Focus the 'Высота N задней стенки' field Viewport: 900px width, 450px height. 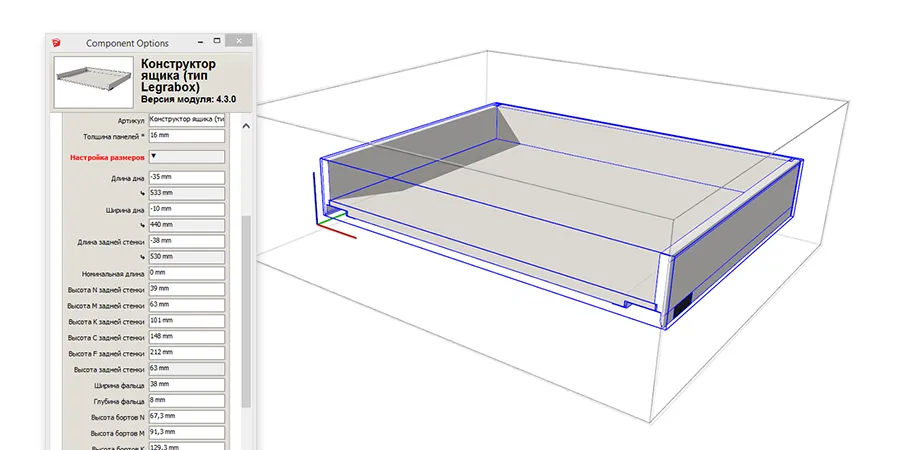coord(185,288)
